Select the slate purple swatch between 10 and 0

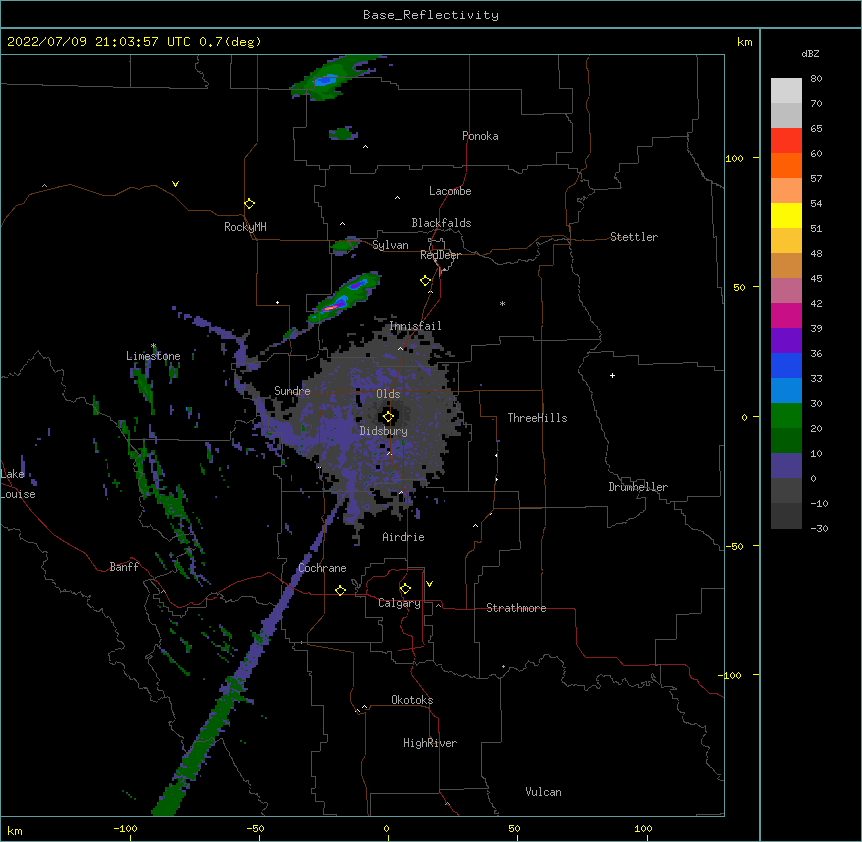point(786,466)
